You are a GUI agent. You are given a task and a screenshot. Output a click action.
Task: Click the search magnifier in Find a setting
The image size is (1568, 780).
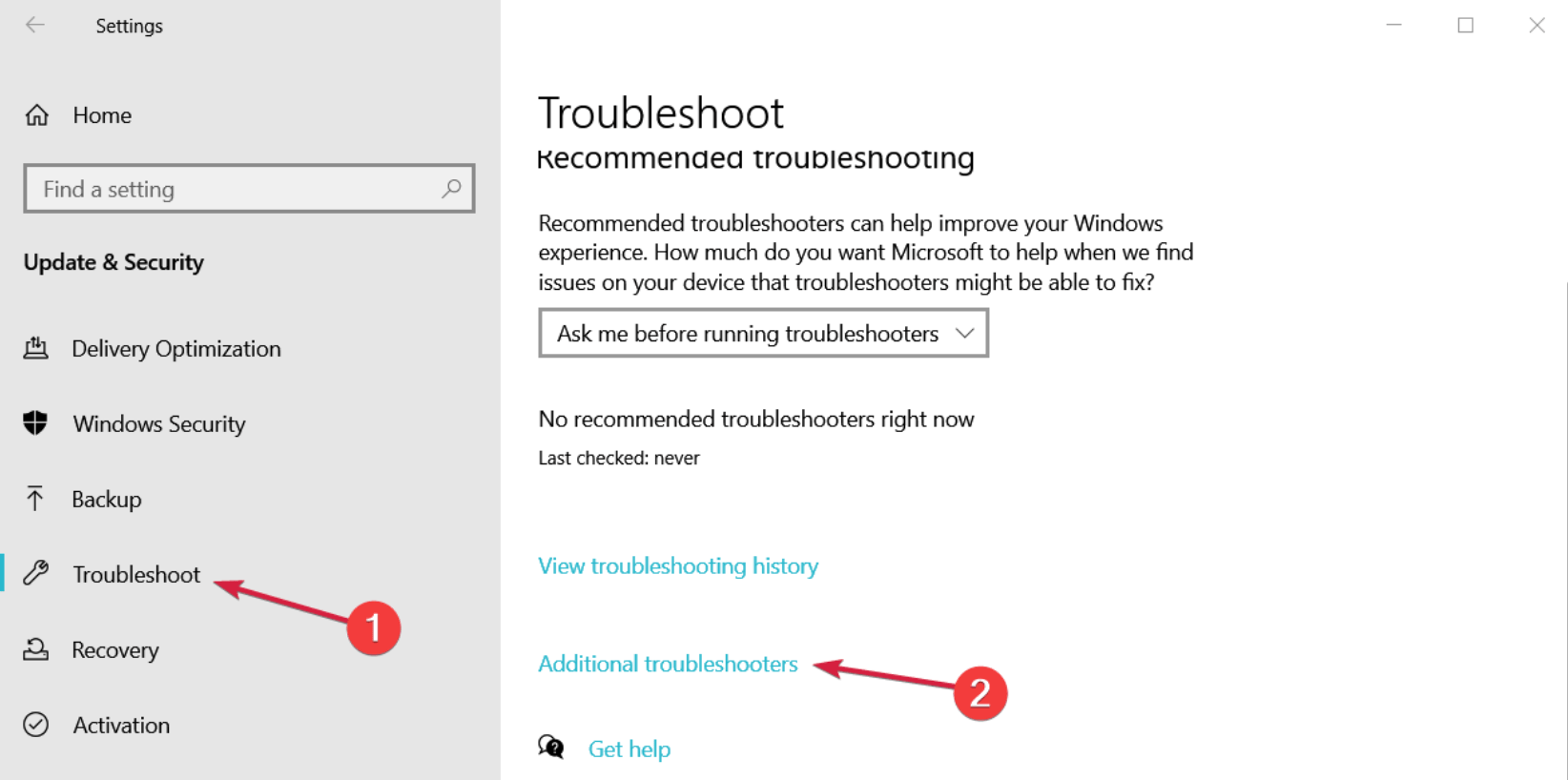(x=450, y=189)
